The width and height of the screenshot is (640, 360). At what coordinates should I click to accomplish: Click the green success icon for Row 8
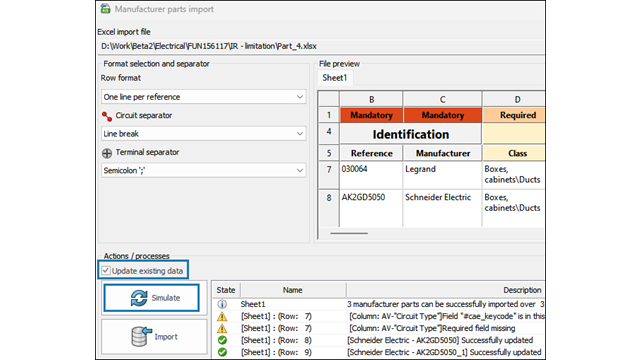222,340
